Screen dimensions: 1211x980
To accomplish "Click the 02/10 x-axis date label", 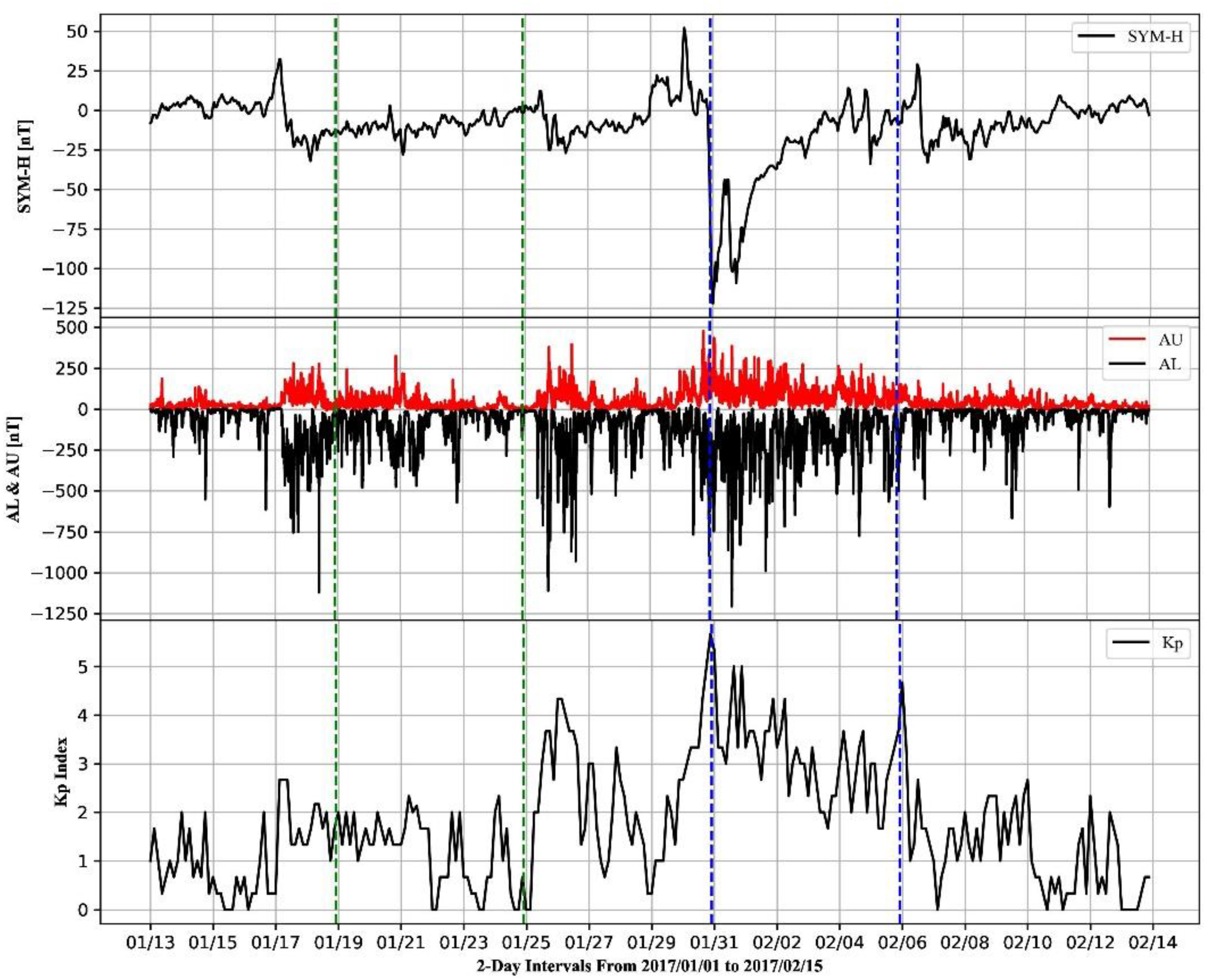I will (x=1027, y=943).
